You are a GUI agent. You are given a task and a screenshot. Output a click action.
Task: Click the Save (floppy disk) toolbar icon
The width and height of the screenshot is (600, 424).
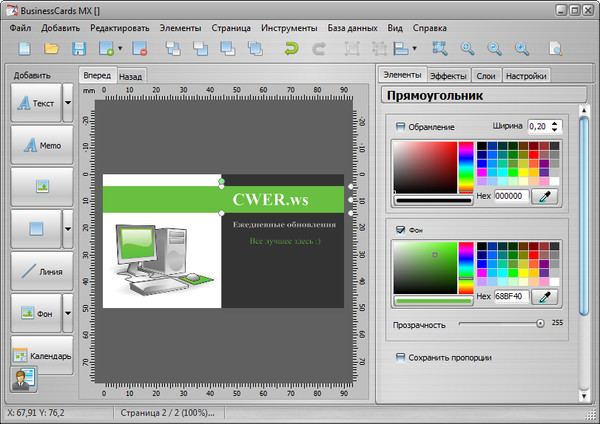(79, 48)
